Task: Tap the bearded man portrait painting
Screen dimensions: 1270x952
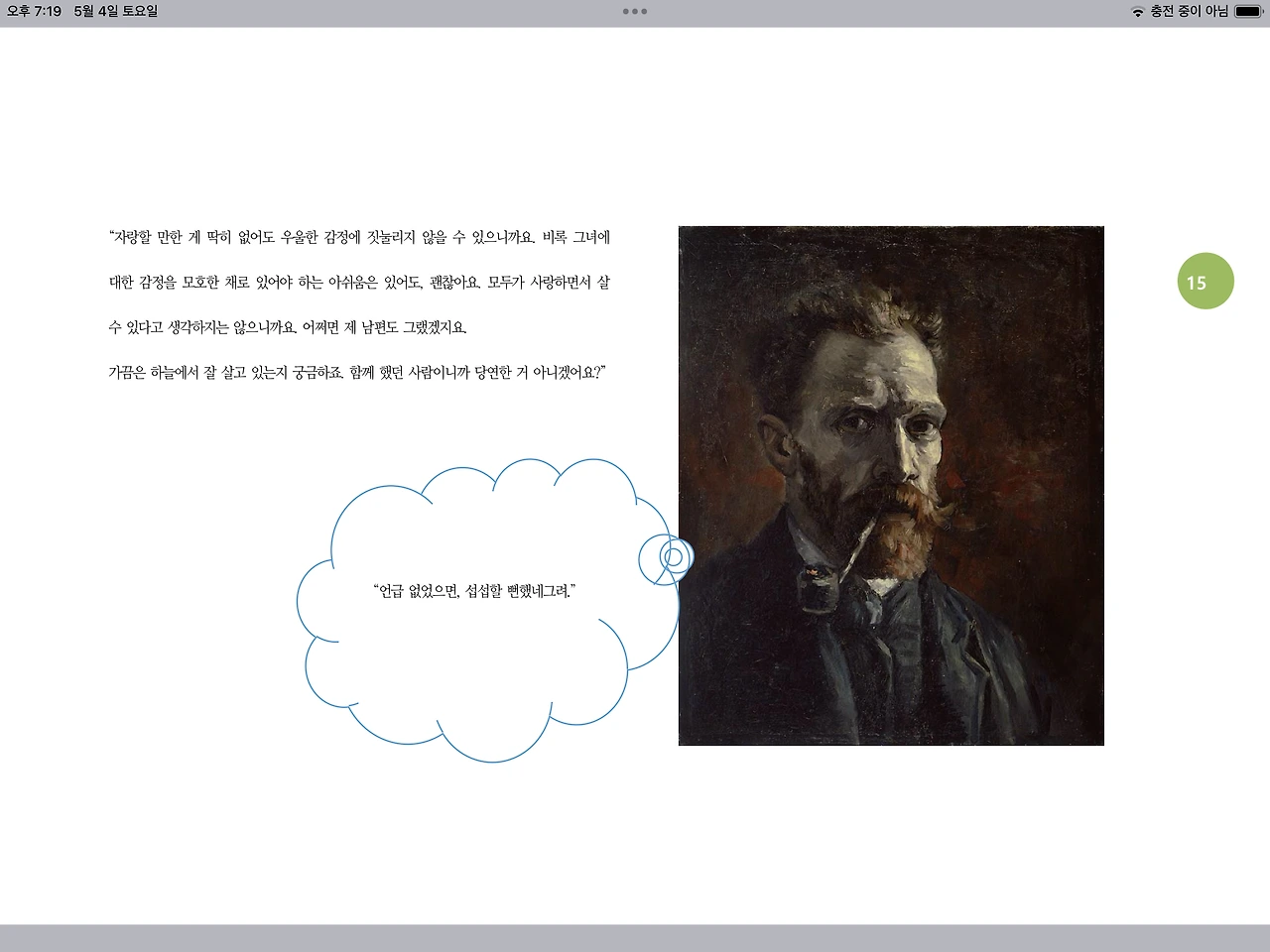Action: pos(891,486)
